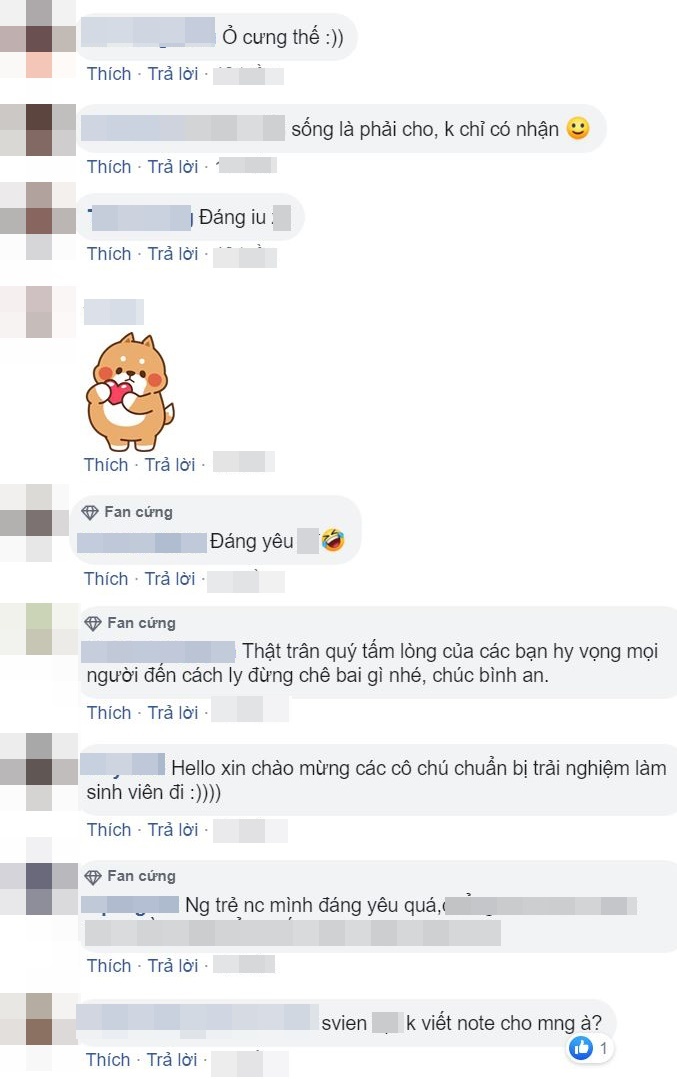
Task: Click the diamond Fan cứng badge above 'Đáng yêu'
Action: [x=90, y=512]
